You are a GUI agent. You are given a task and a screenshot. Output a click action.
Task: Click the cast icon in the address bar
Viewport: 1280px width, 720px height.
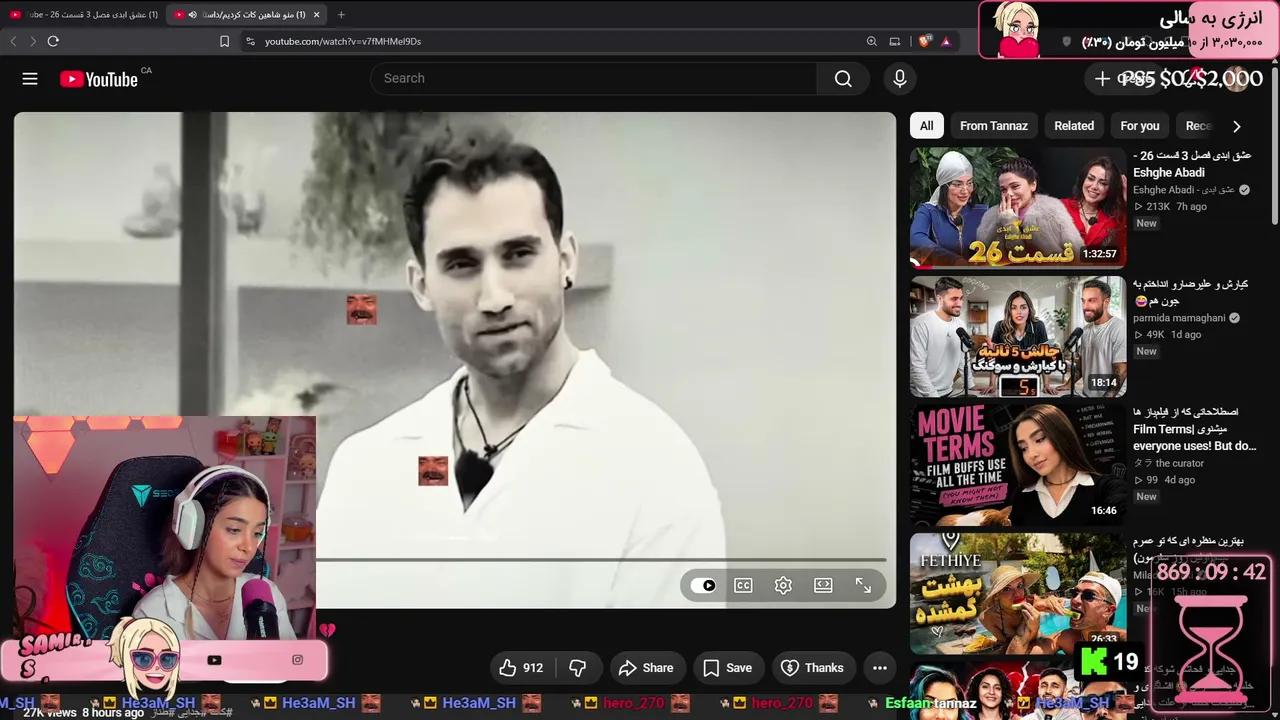895,41
